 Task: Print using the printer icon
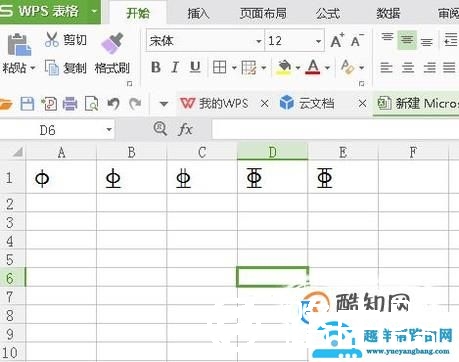click(70, 104)
